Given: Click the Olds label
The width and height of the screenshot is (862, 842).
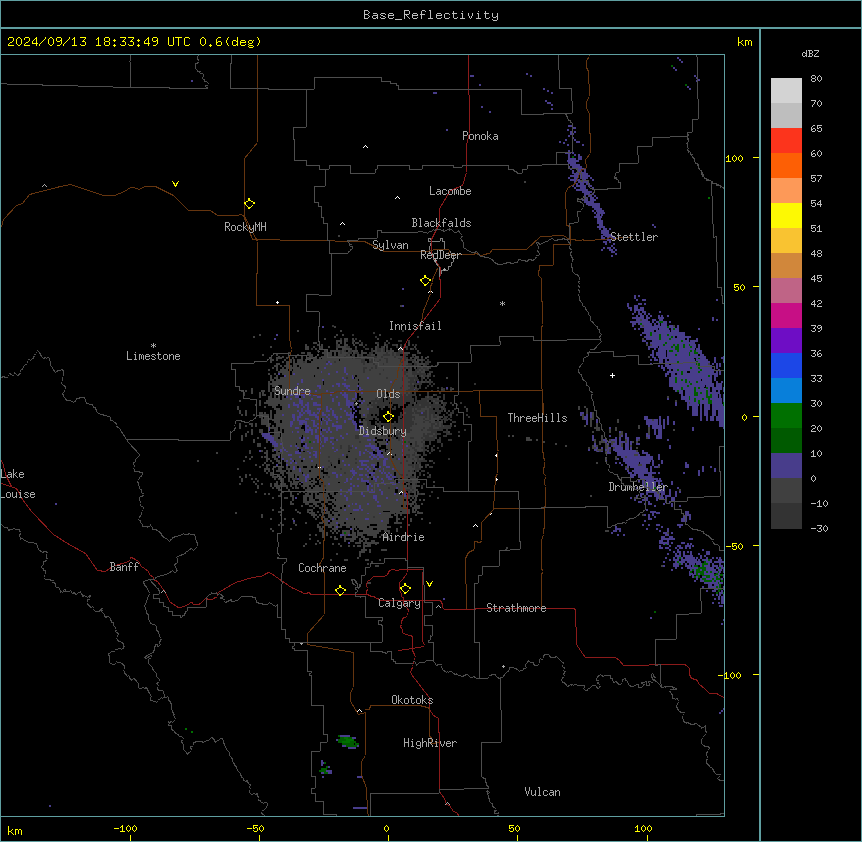Looking at the screenshot, I should point(388,394).
